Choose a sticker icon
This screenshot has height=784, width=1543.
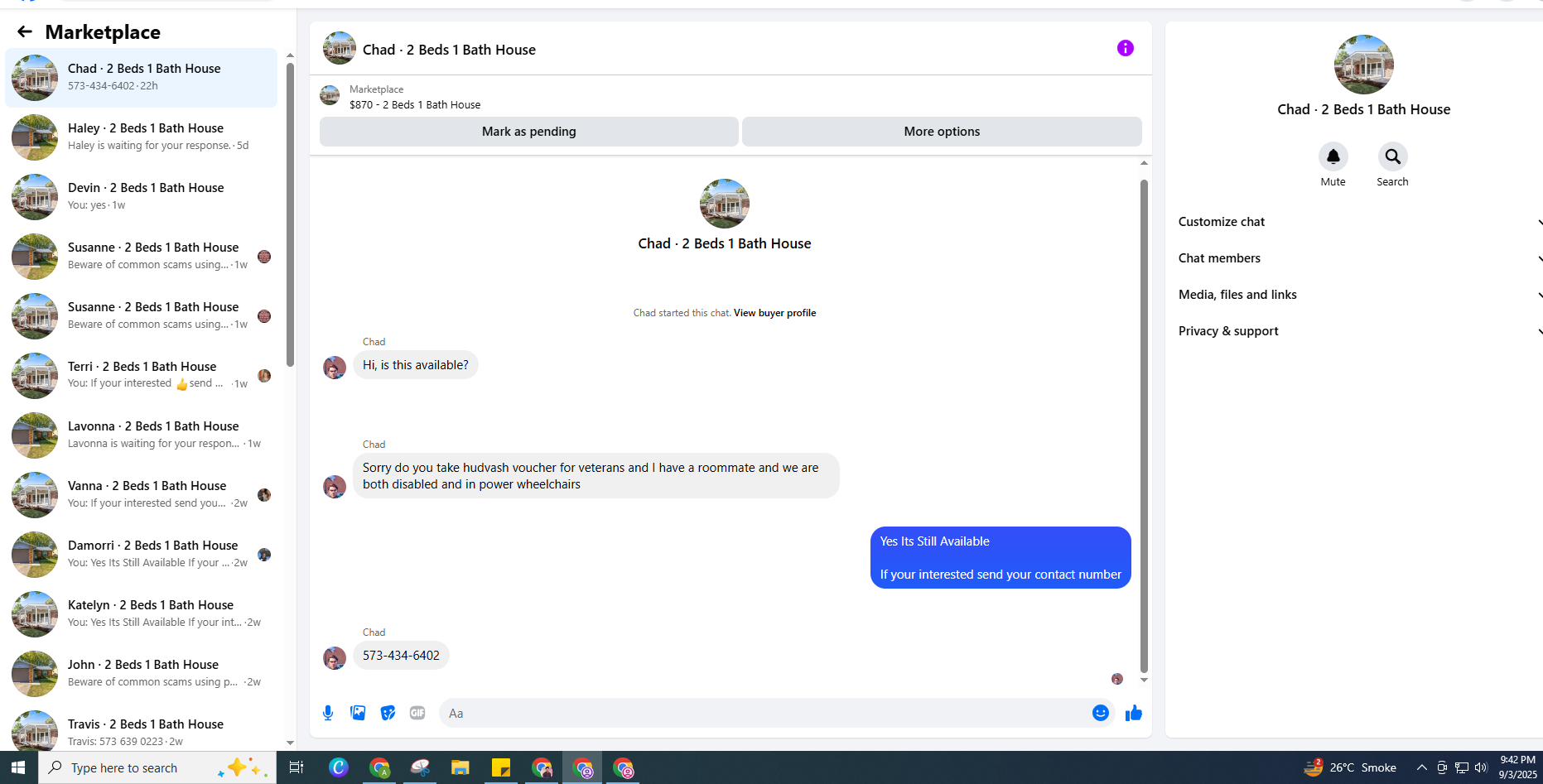click(x=388, y=713)
